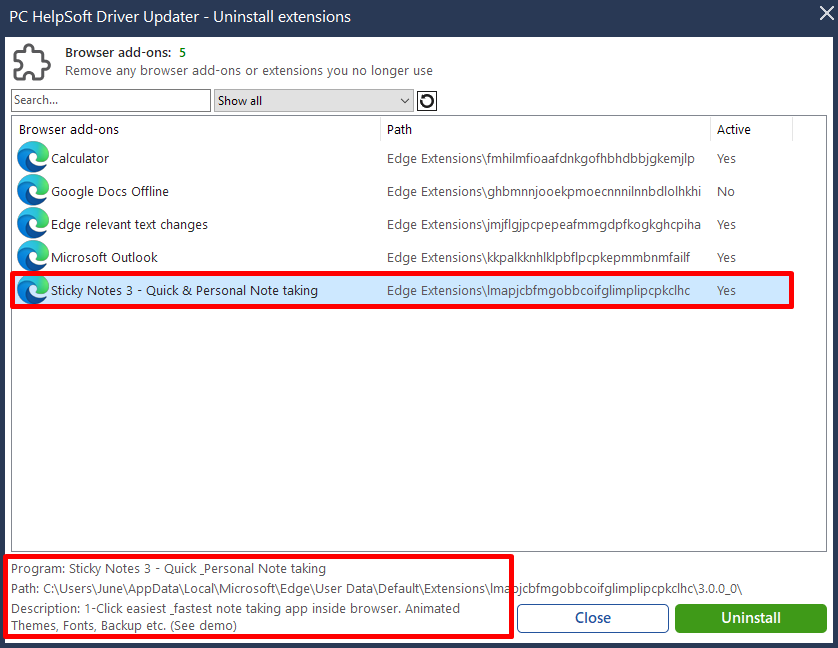
Task: Click the path ending in kogkghcpiha
Action: click(x=544, y=225)
